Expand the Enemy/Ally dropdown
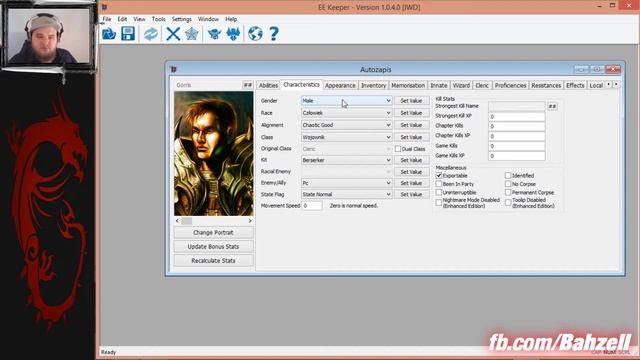Viewport: 640px width, 360px height. 347,183
